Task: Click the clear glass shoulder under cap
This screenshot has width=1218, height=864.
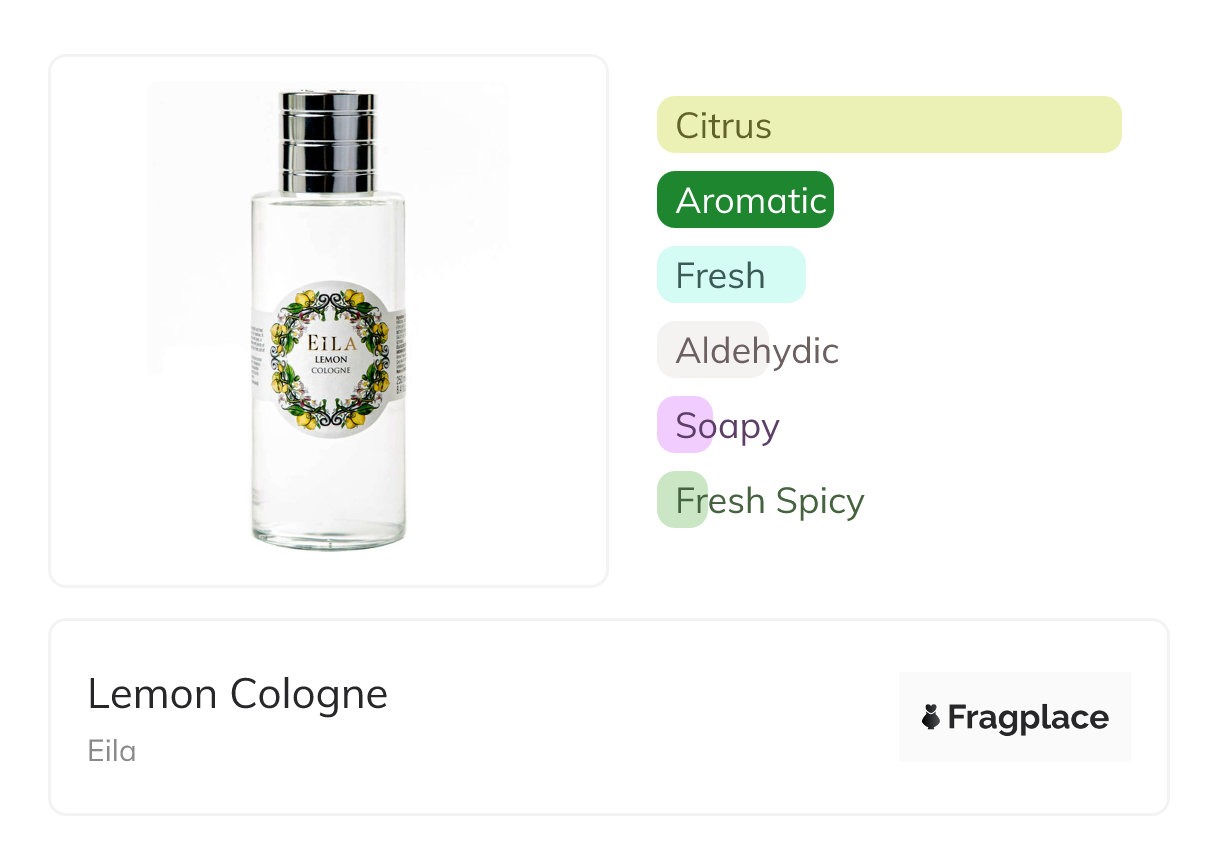Action: pyautogui.click(x=327, y=215)
